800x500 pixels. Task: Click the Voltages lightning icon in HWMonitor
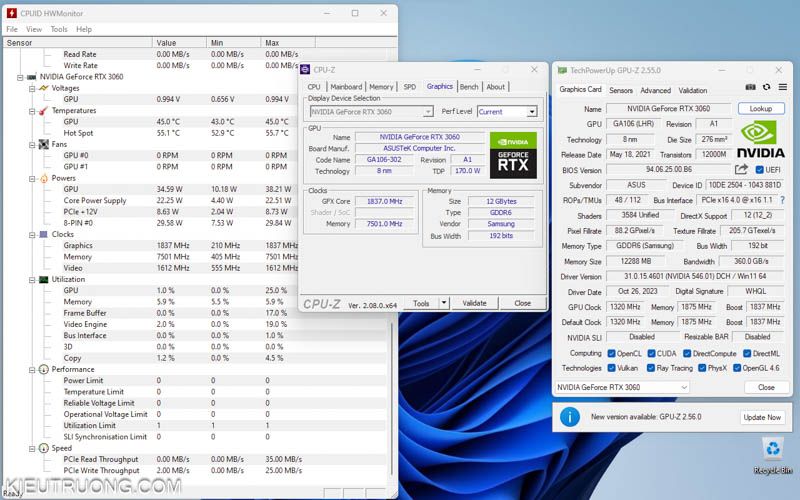pos(44,88)
